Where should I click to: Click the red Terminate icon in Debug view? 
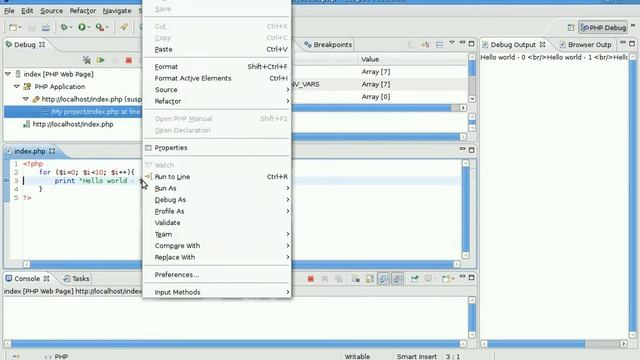(129, 60)
